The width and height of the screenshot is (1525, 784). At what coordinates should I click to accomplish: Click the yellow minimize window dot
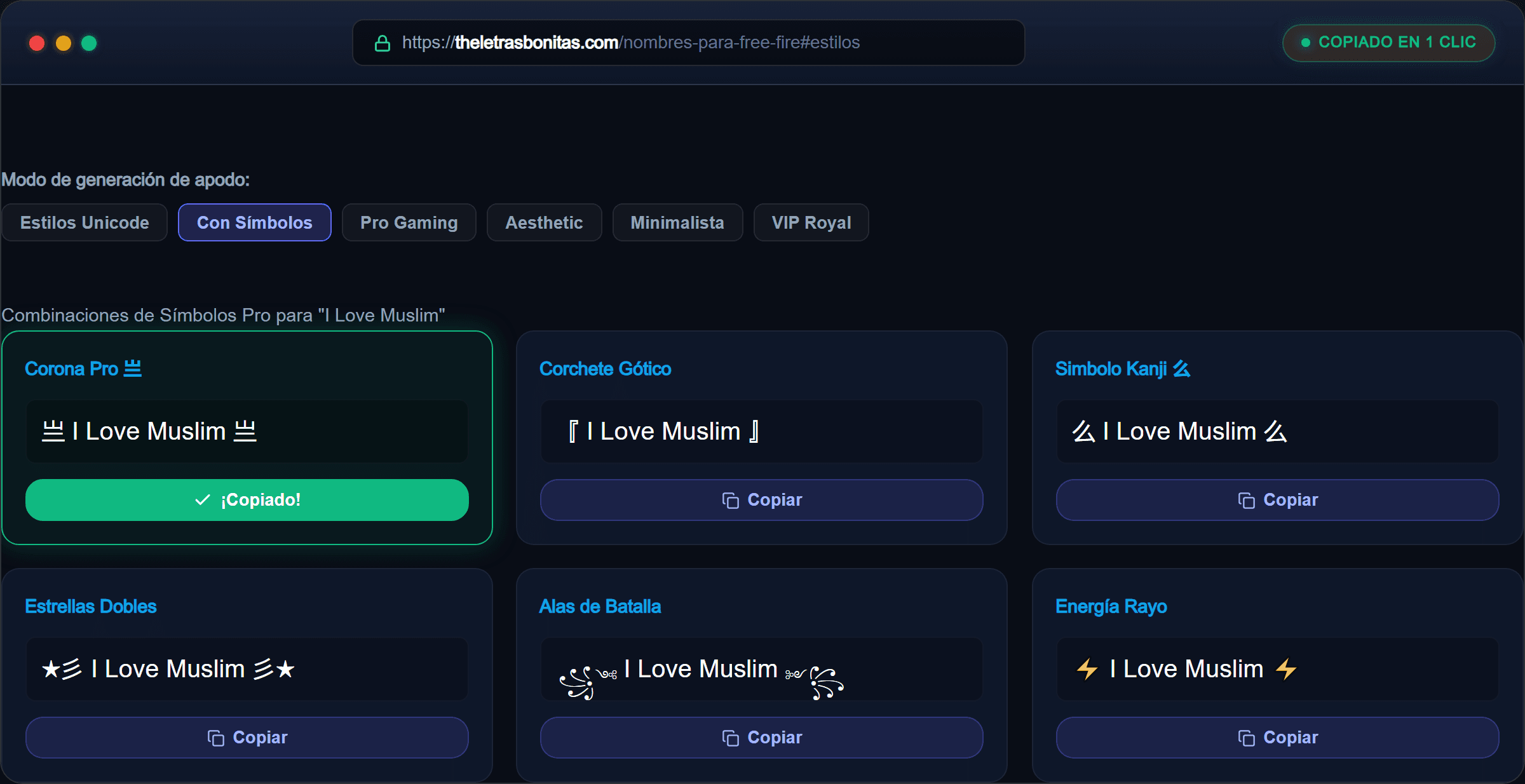click(x=64, y=43)
